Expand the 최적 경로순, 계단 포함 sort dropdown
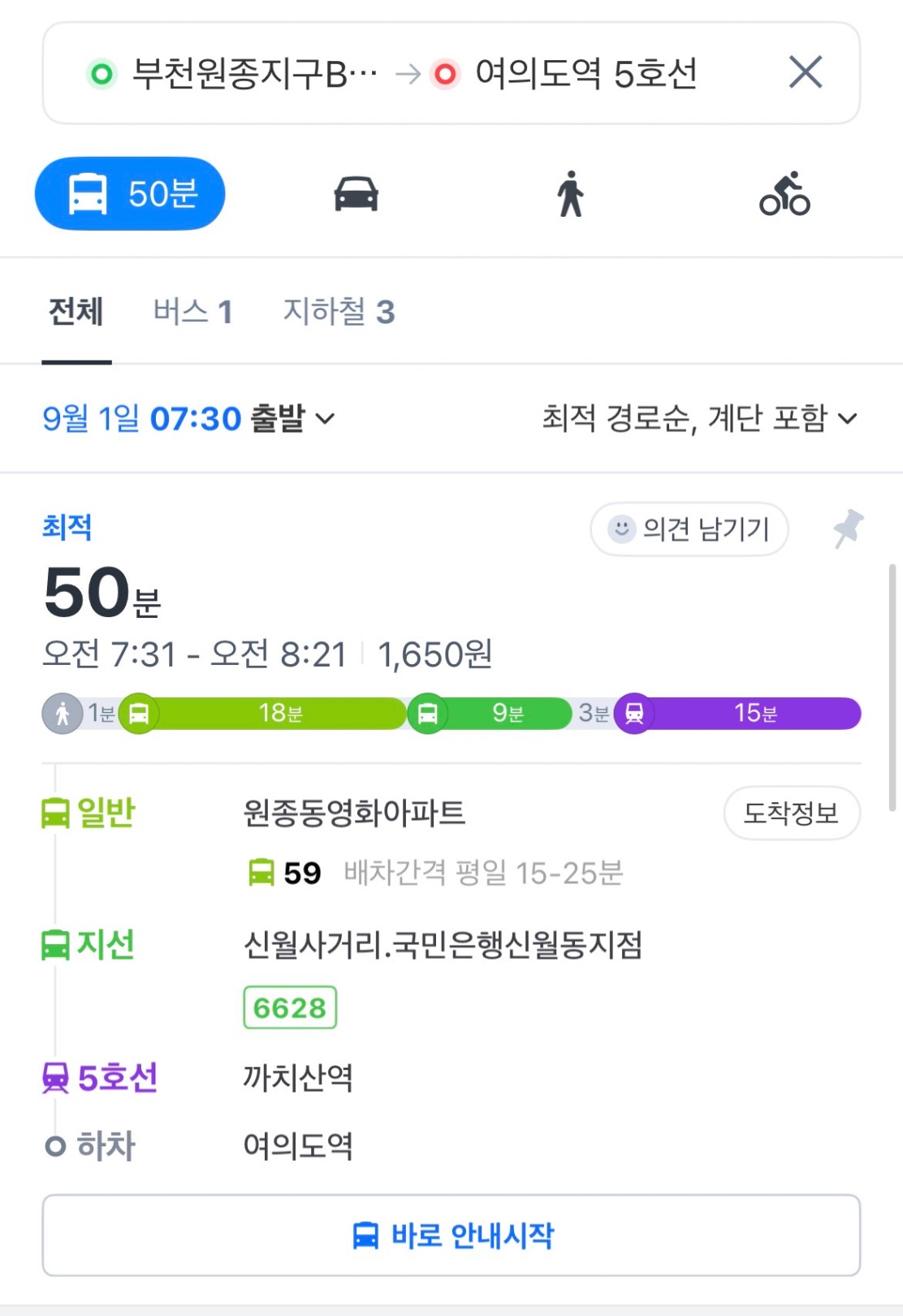This screenshot has width=903, height=1316. (x=699, y=419)
